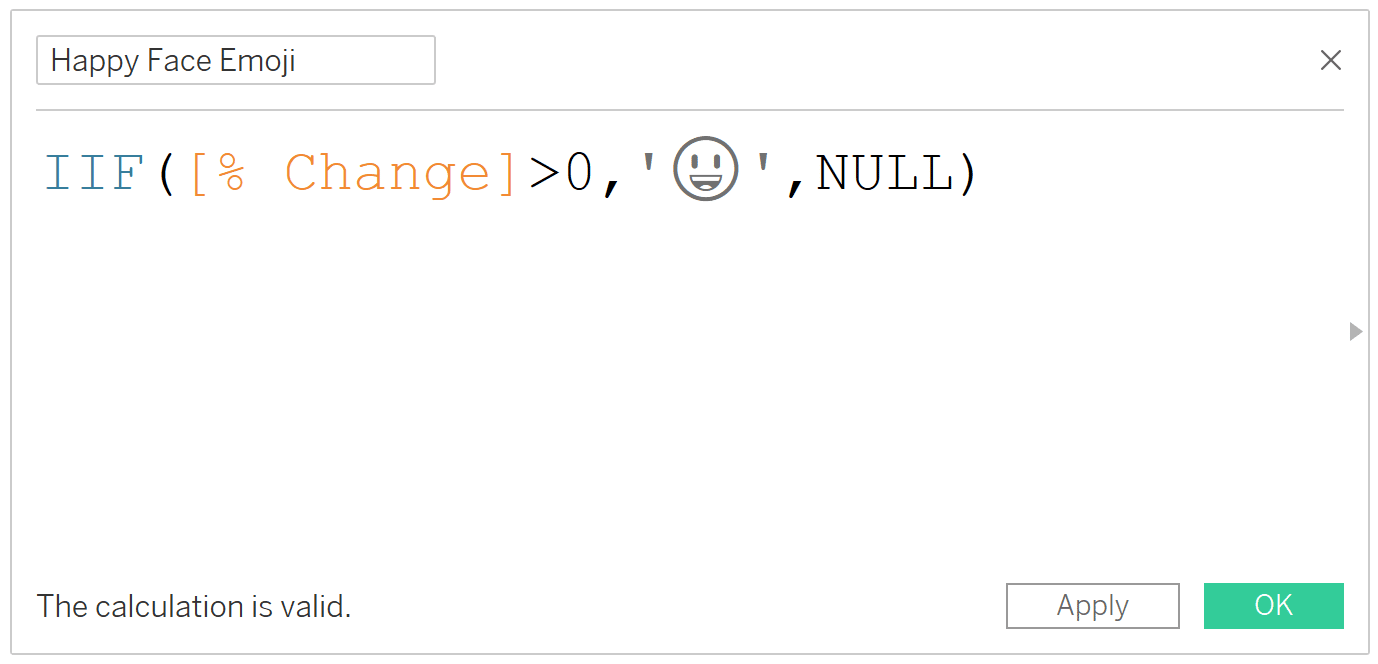
Task: Click the percent sign in the field name
Action: click(231, 174)
